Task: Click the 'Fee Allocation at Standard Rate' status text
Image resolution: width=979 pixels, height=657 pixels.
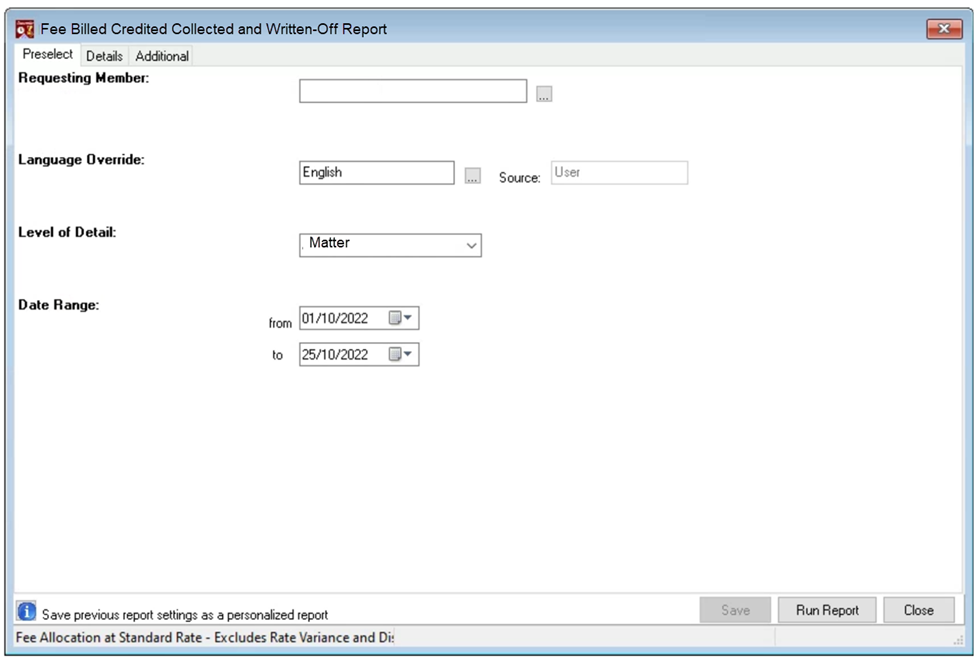Action: click(x=205, y=638)
